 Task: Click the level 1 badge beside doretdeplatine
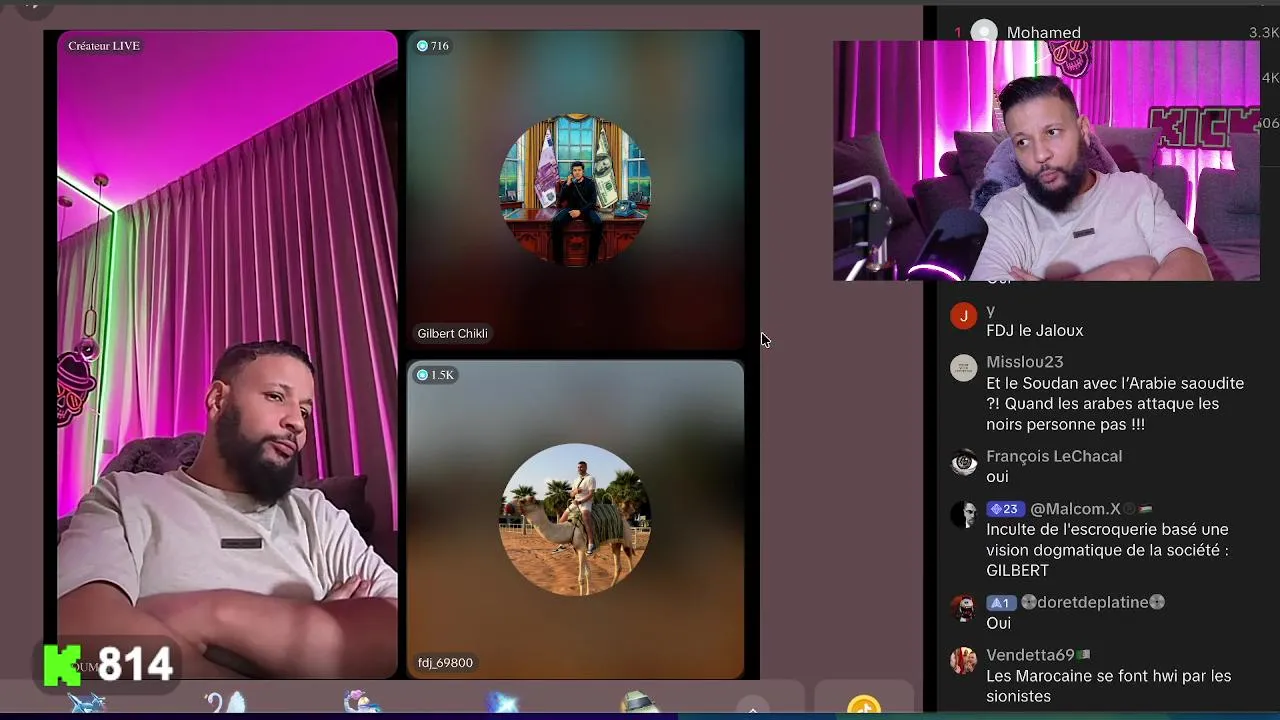click(x=1000, y=603)
